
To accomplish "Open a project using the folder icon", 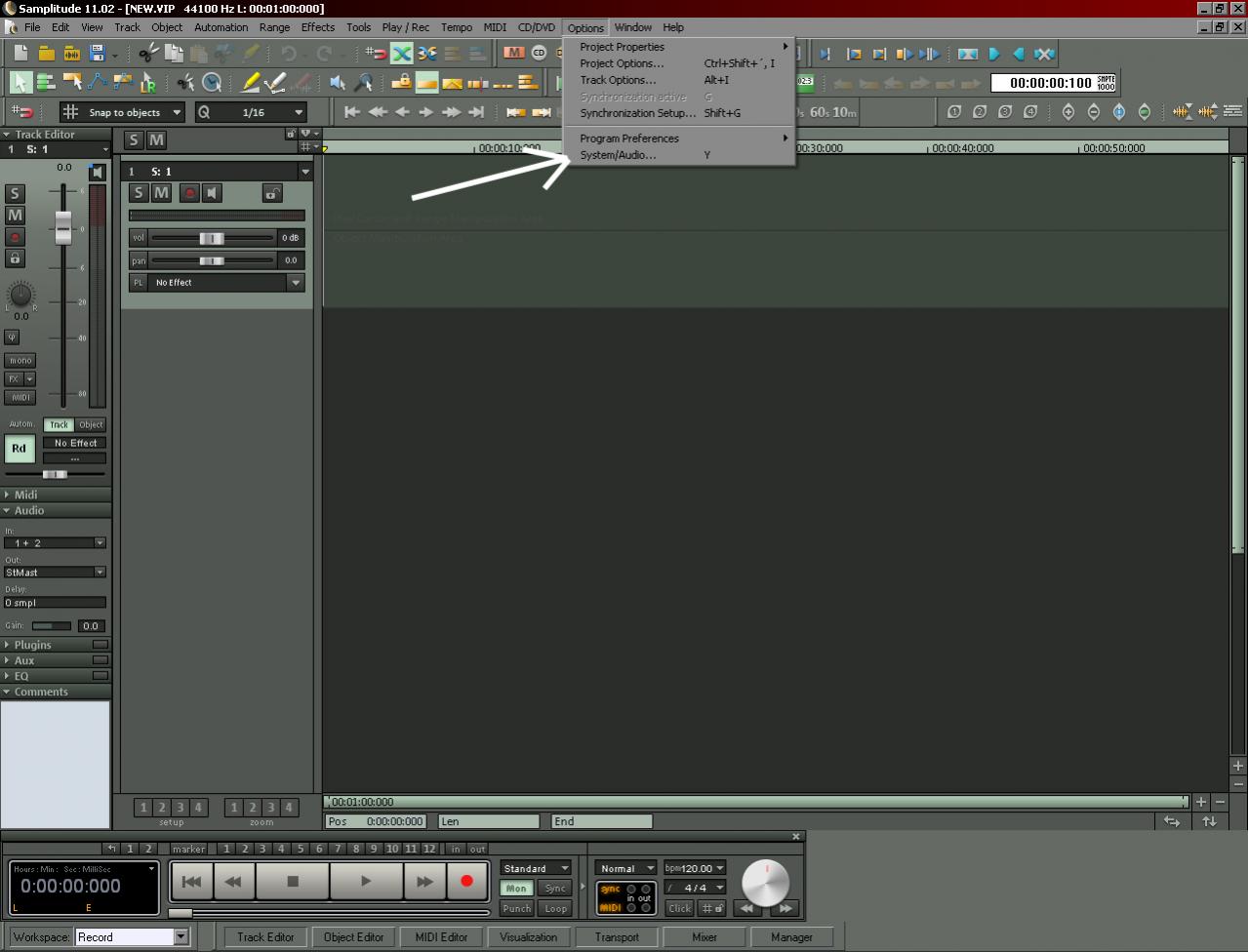I will click(46, 54).
